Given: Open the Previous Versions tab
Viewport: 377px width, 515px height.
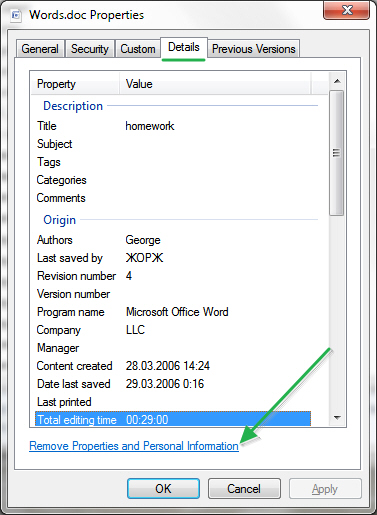Looking at the screenshot, I should coord(254,49).
